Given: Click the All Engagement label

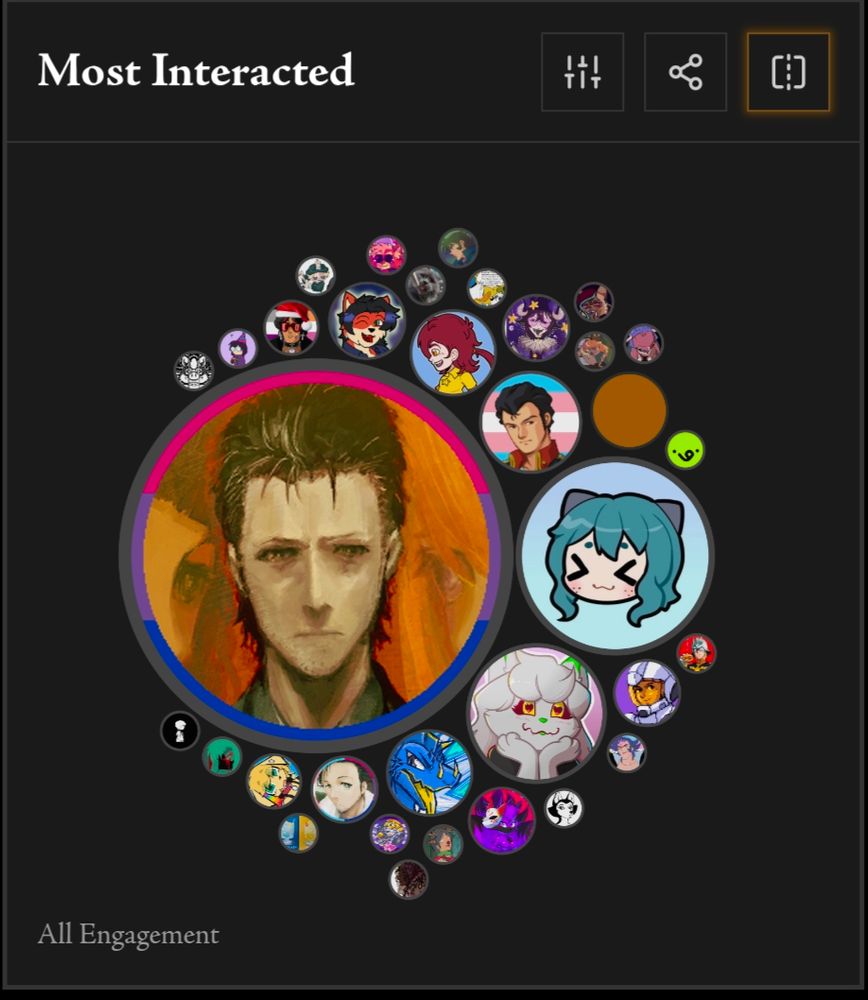Looking at the screenshot, I should pos(128,935).
